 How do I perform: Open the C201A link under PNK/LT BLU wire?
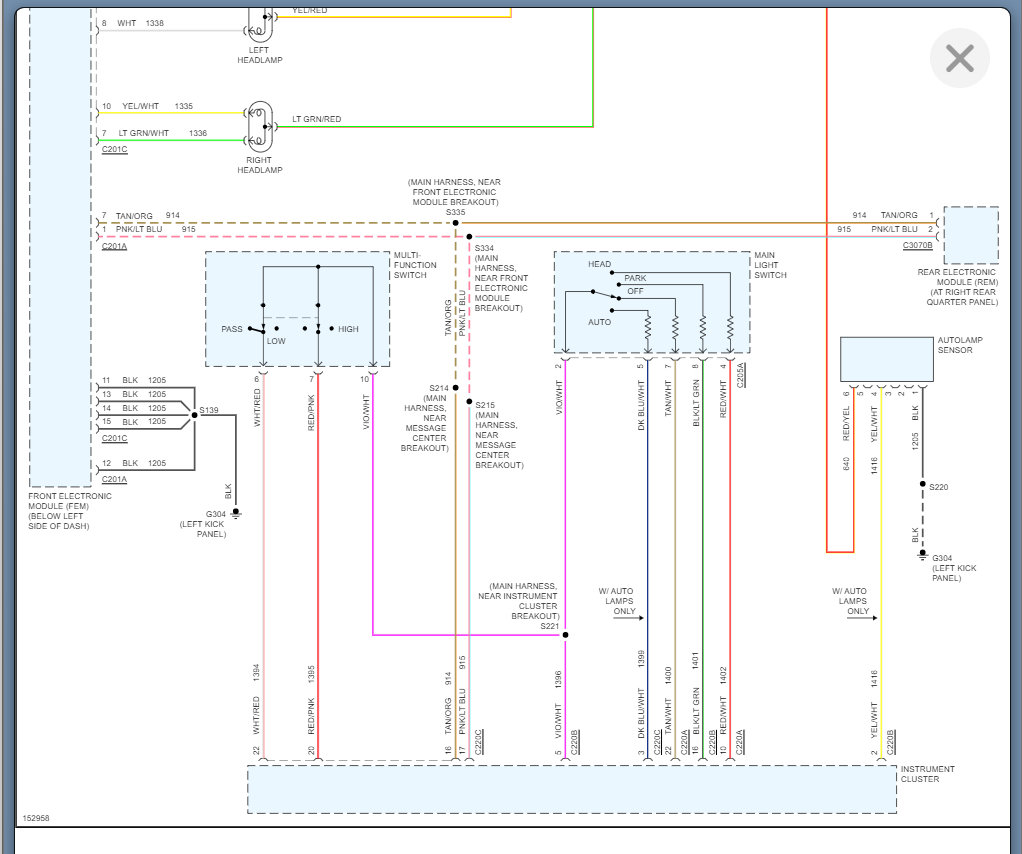click(115, 246)
